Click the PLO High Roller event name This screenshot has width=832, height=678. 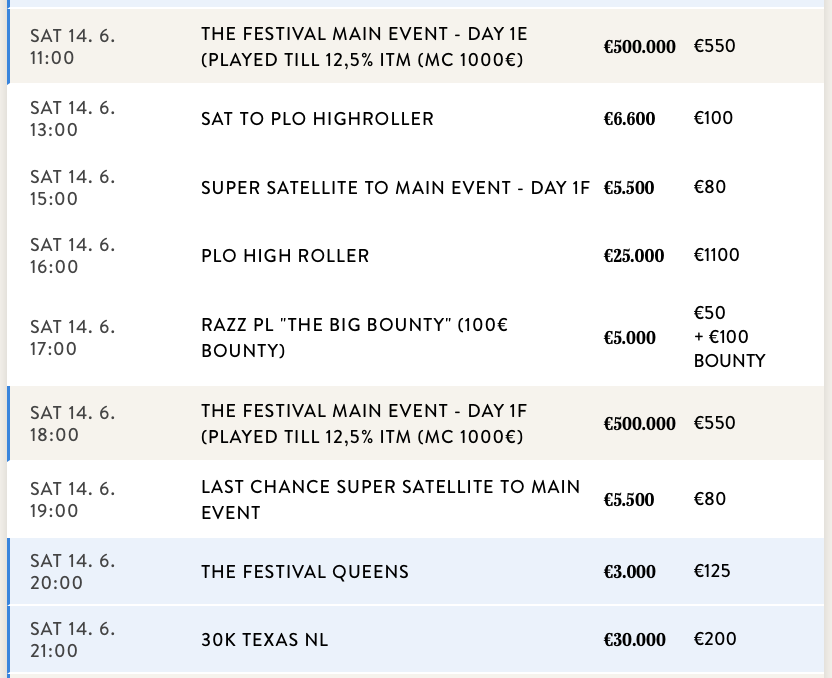click(x=285, y=256)
